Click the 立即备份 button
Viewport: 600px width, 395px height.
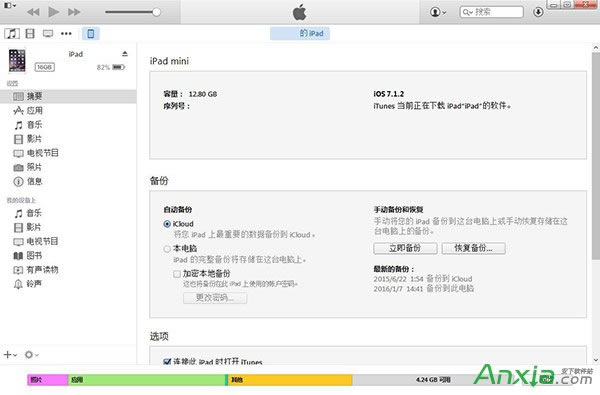[405, 248]
